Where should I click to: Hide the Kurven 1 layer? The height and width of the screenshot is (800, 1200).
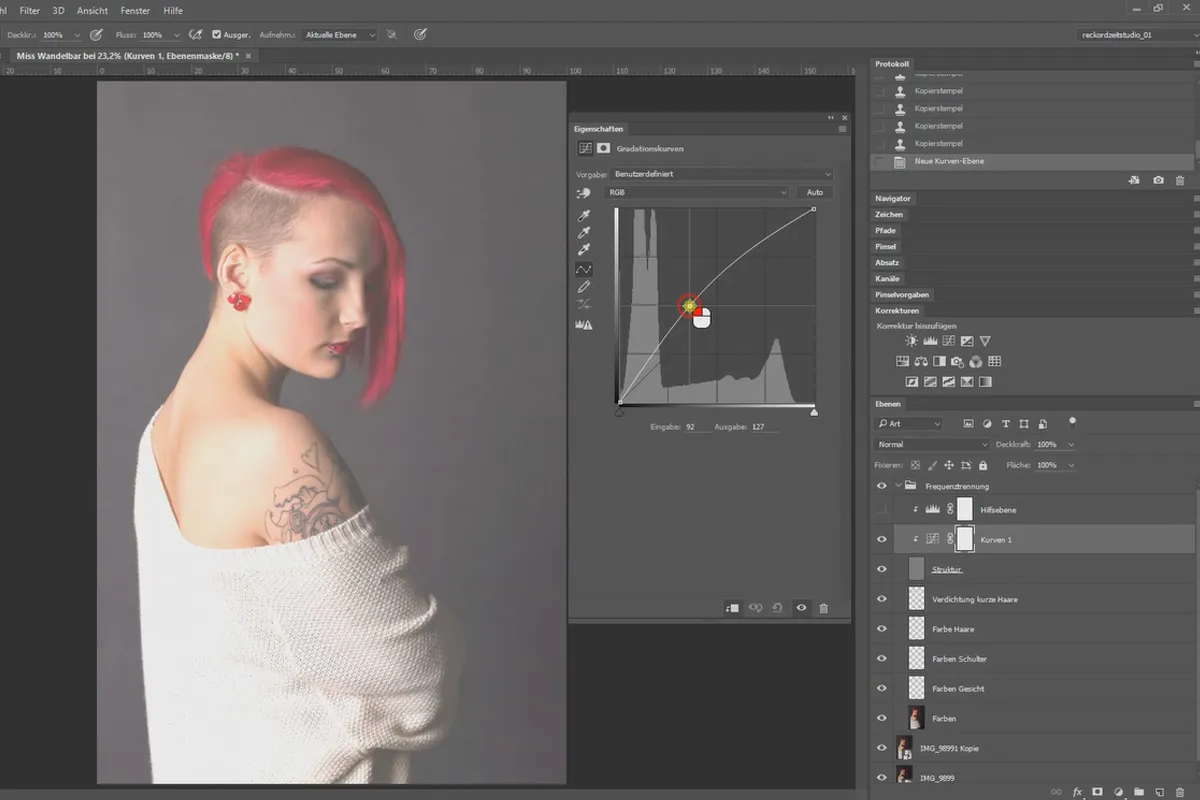(x=881, y=539)
